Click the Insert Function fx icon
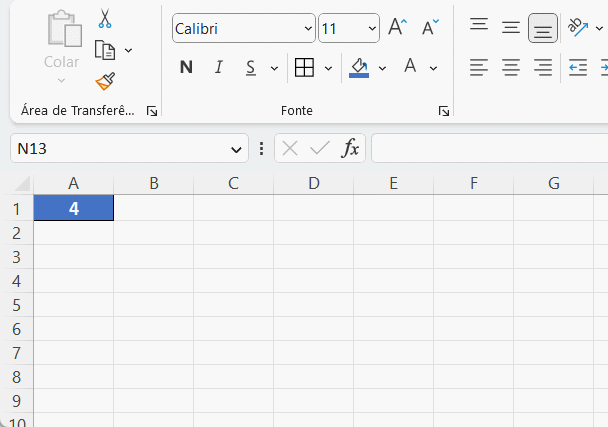This screenshot has width=608, height=427. pos(350,149)
